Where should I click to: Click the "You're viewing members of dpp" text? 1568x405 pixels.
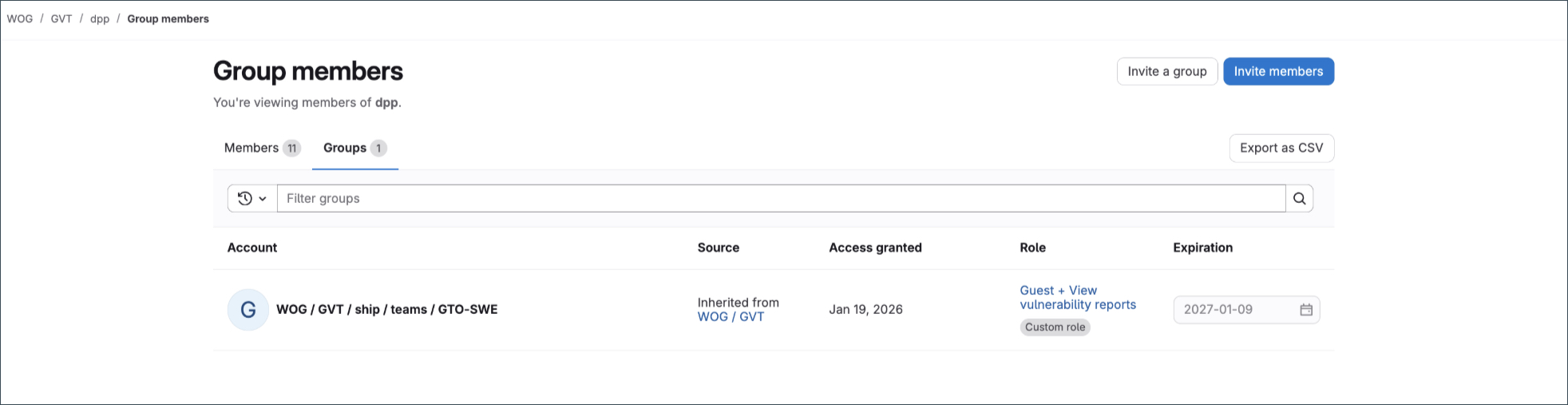pyautogui.click(x=307, y=102)
